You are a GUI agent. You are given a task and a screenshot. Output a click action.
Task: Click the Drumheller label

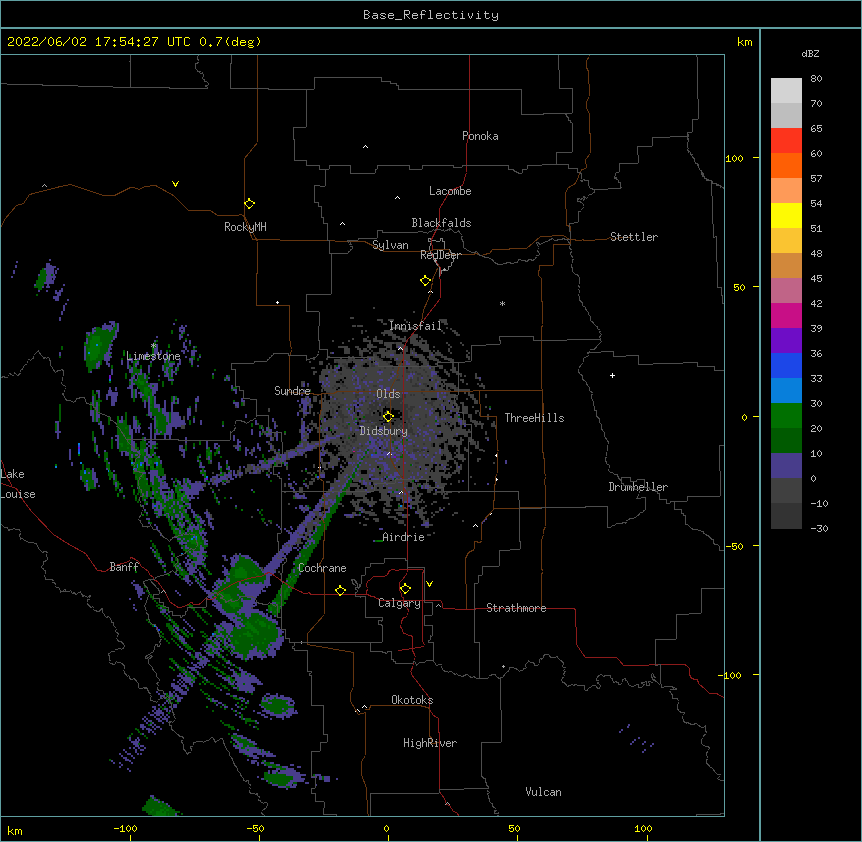click(x=638, y=487)
